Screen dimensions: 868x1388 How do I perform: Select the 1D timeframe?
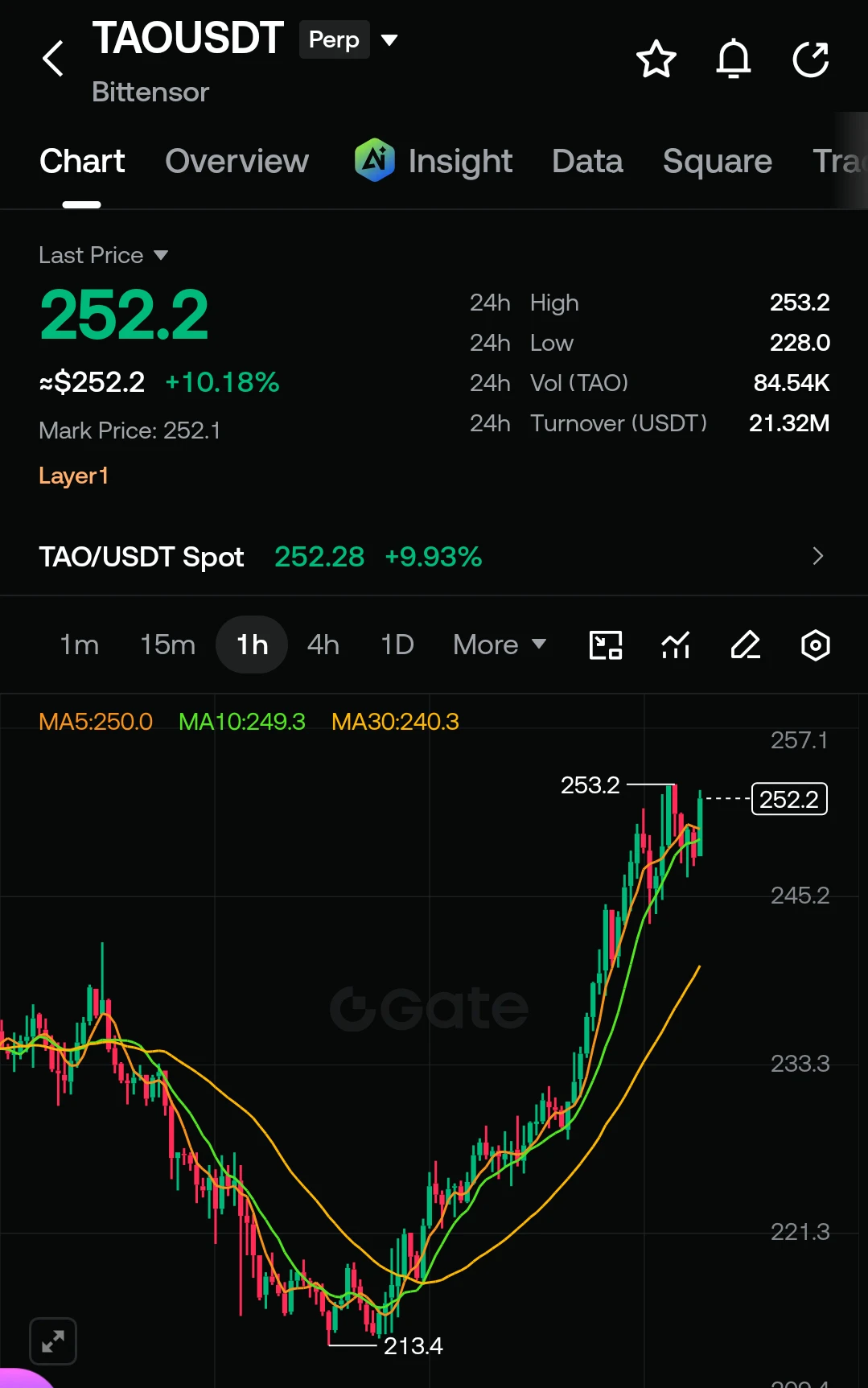point(397,645)
